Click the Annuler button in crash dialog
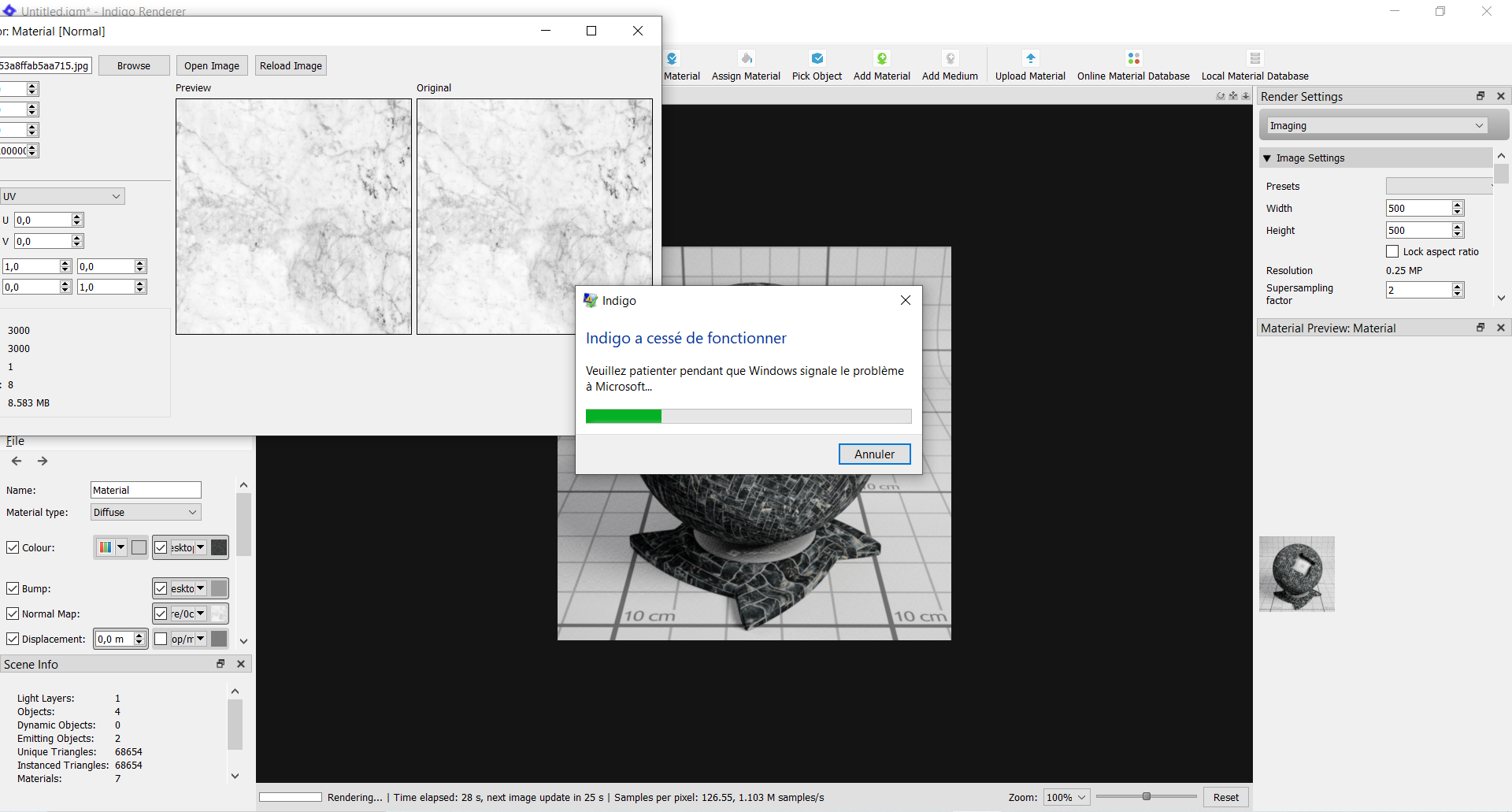The height and width of the screenshot is (812, 1512). pos(874,454)
